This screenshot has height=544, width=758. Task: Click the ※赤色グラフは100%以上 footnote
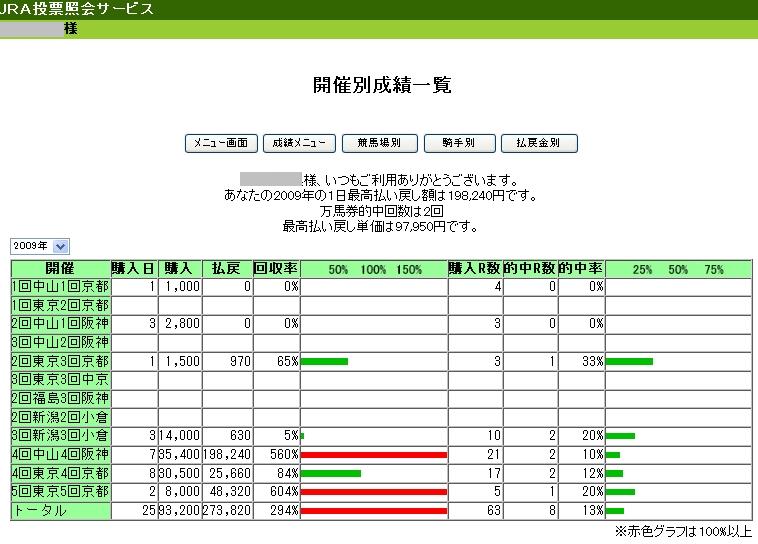(683, 531)
